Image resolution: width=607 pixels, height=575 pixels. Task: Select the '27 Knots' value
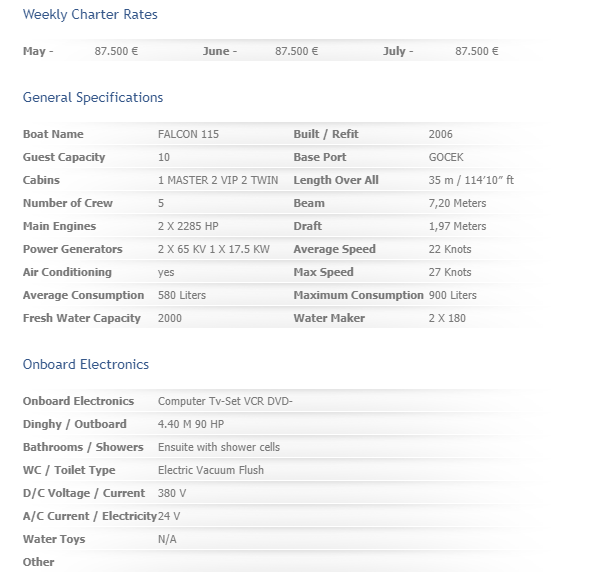450,272
